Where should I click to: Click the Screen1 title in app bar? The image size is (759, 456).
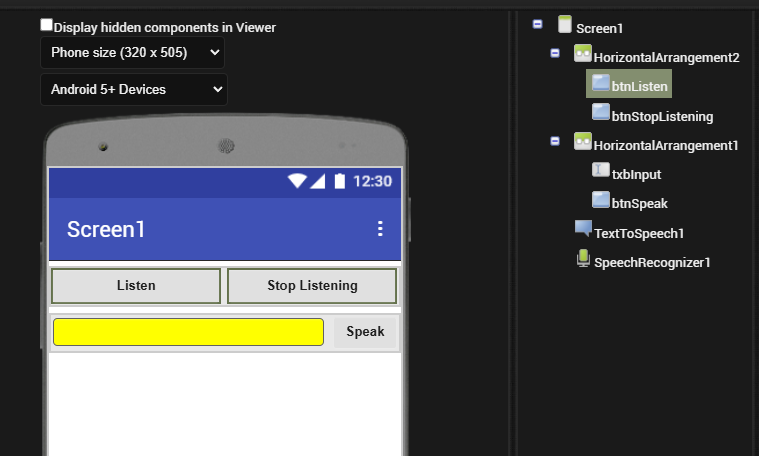tap(106, 229)
